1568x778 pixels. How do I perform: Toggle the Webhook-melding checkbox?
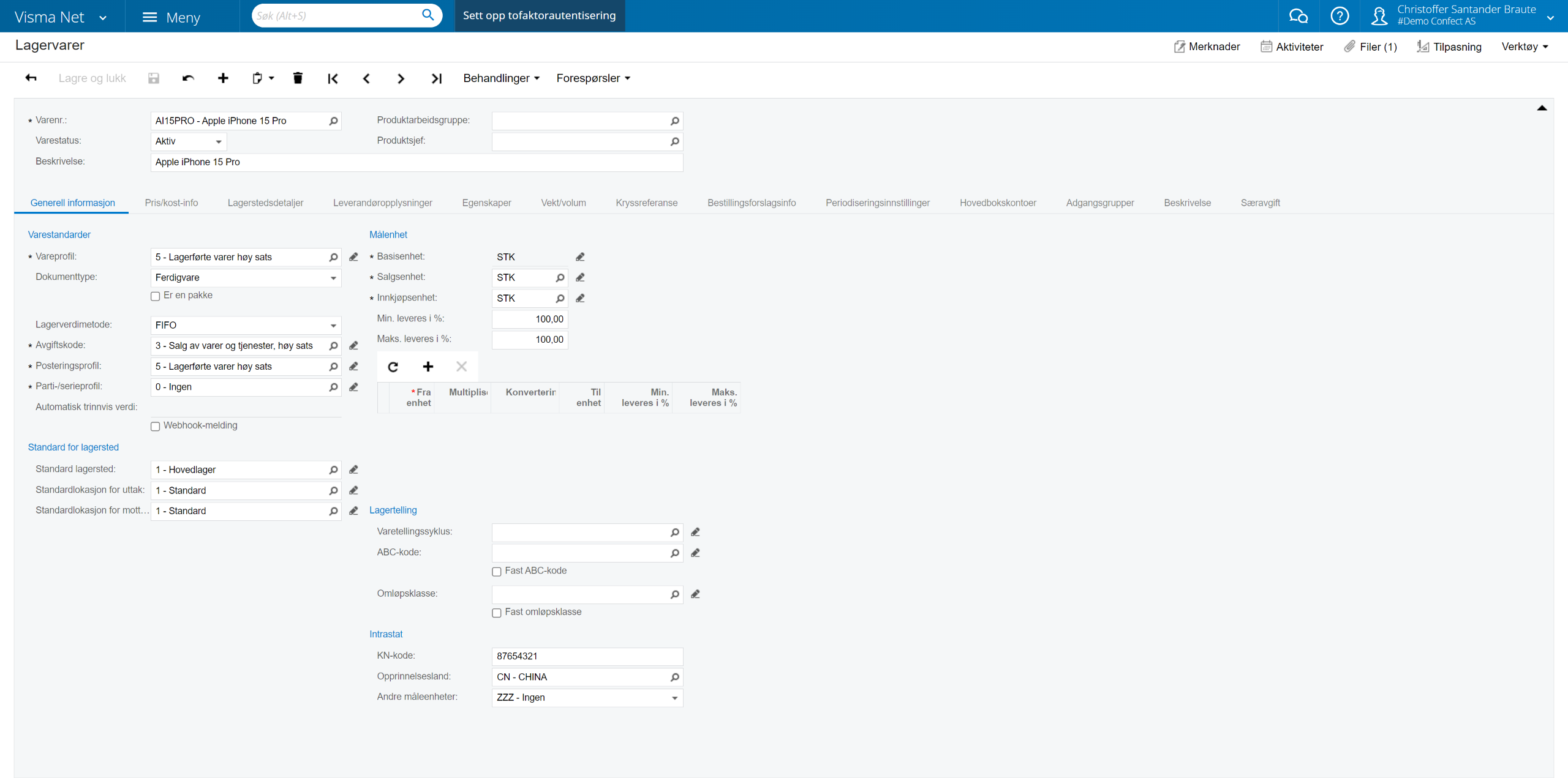[x=156, y=427]
